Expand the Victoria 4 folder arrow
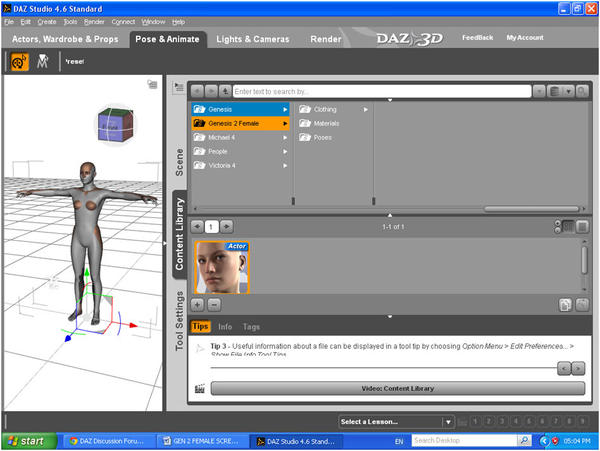Viewport: 600px width, 451px height. click(285, 166)
